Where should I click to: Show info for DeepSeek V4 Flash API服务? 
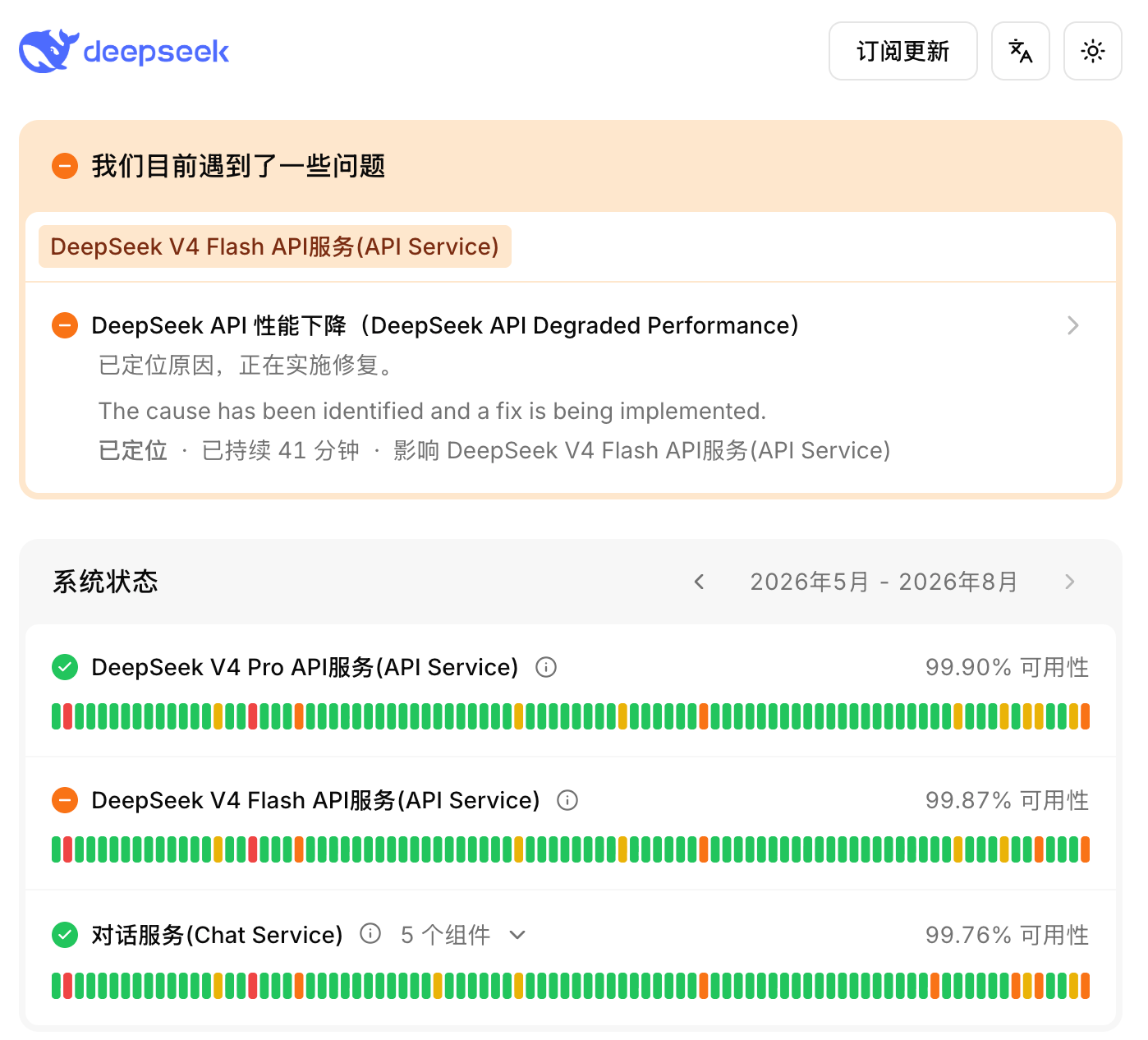(567, 800)
